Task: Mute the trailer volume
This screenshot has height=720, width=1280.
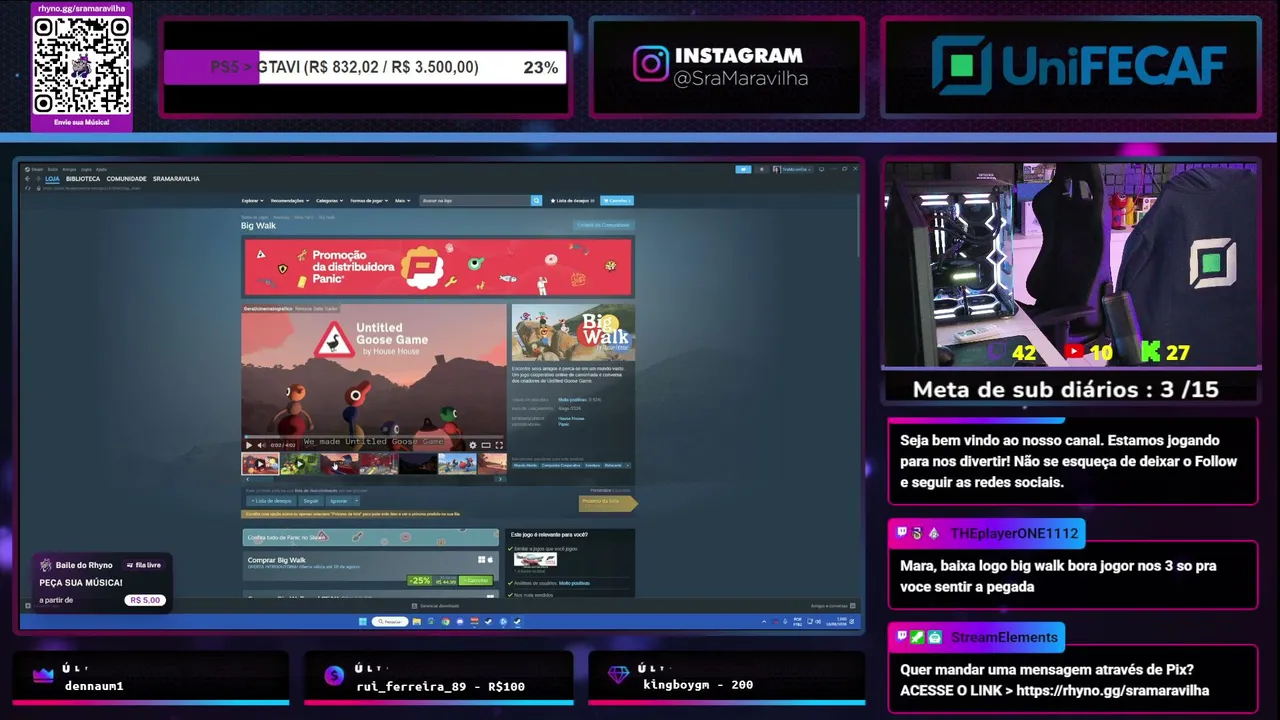Action: point(261,445)
